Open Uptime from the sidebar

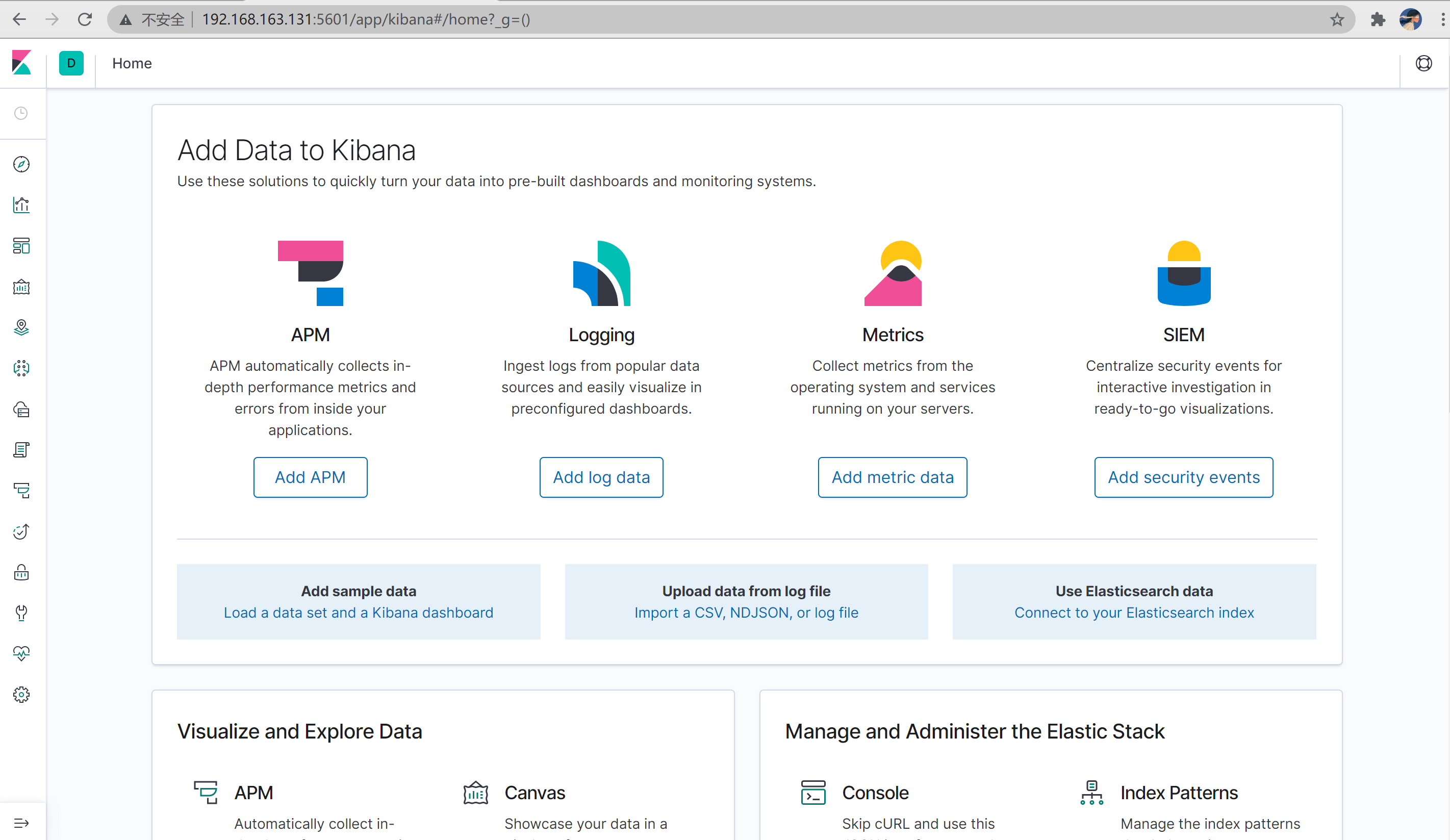[x=21, y=531]
